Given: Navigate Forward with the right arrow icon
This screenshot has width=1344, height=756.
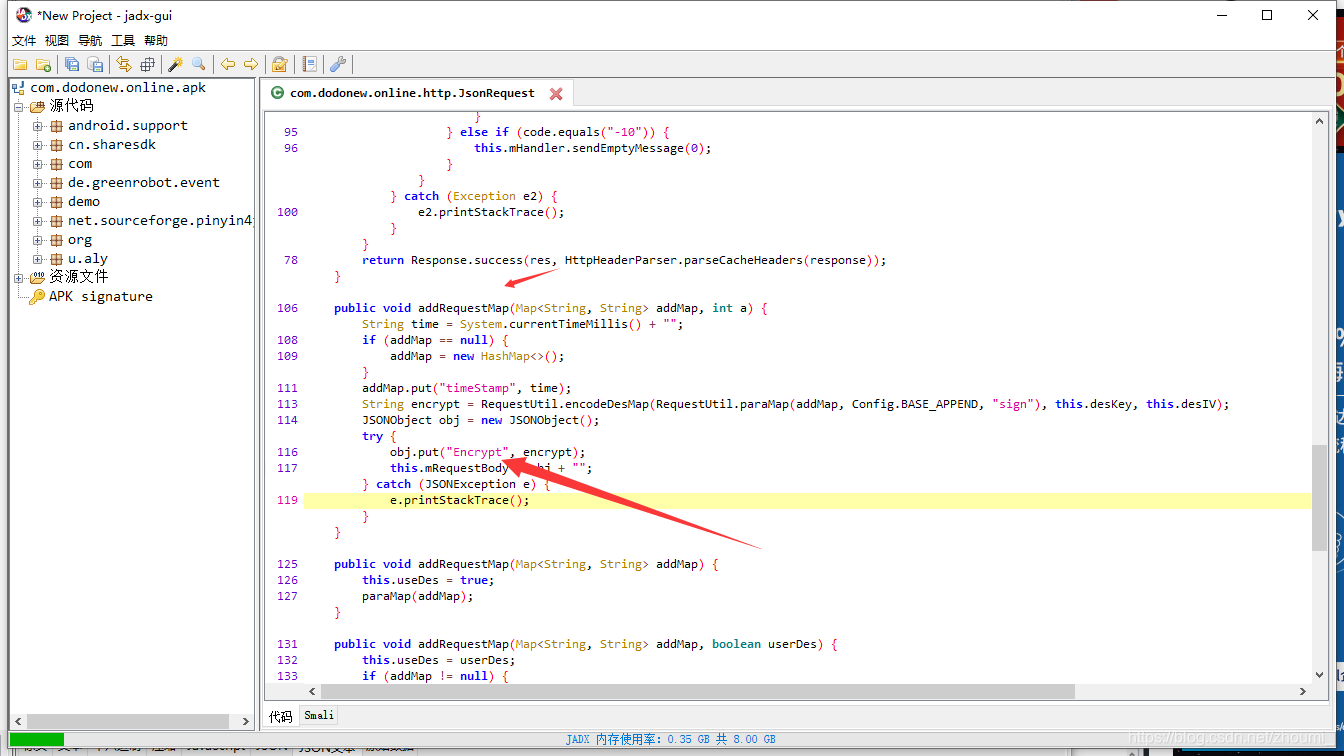Looking at the screenshot, I should point(251,64).
